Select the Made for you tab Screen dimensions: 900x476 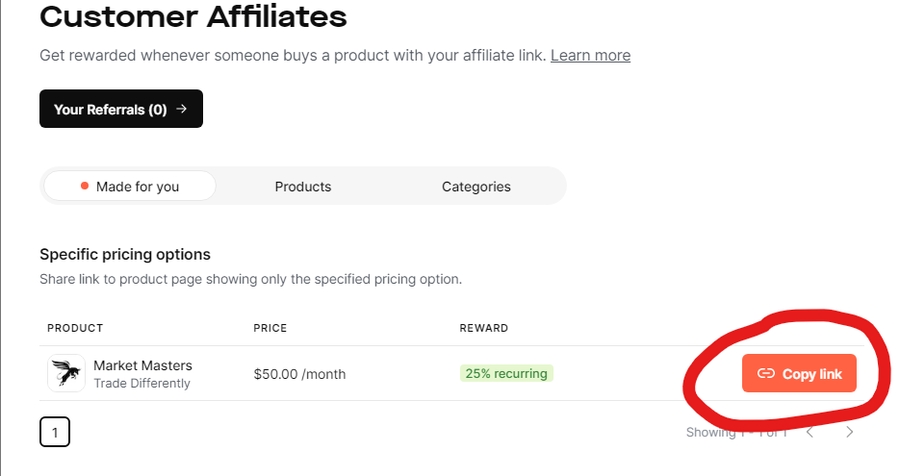pyautogui.click(x=130, y=186)
